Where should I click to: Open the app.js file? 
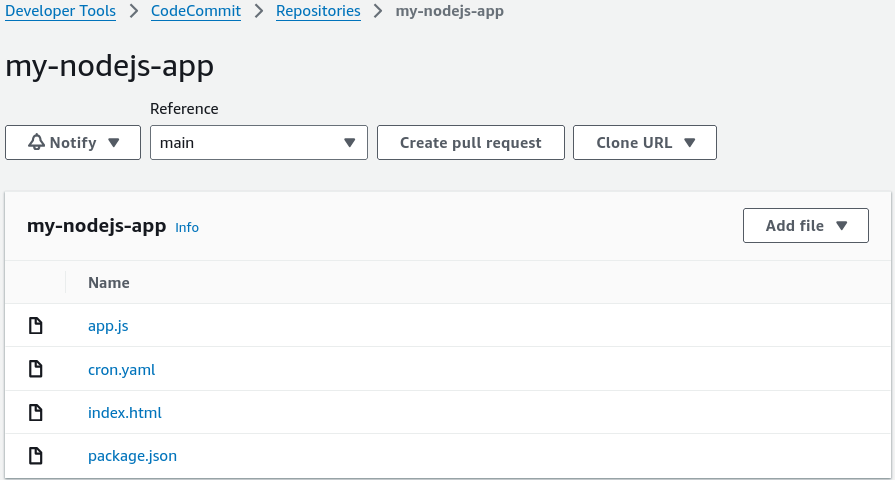pos(108,326)
